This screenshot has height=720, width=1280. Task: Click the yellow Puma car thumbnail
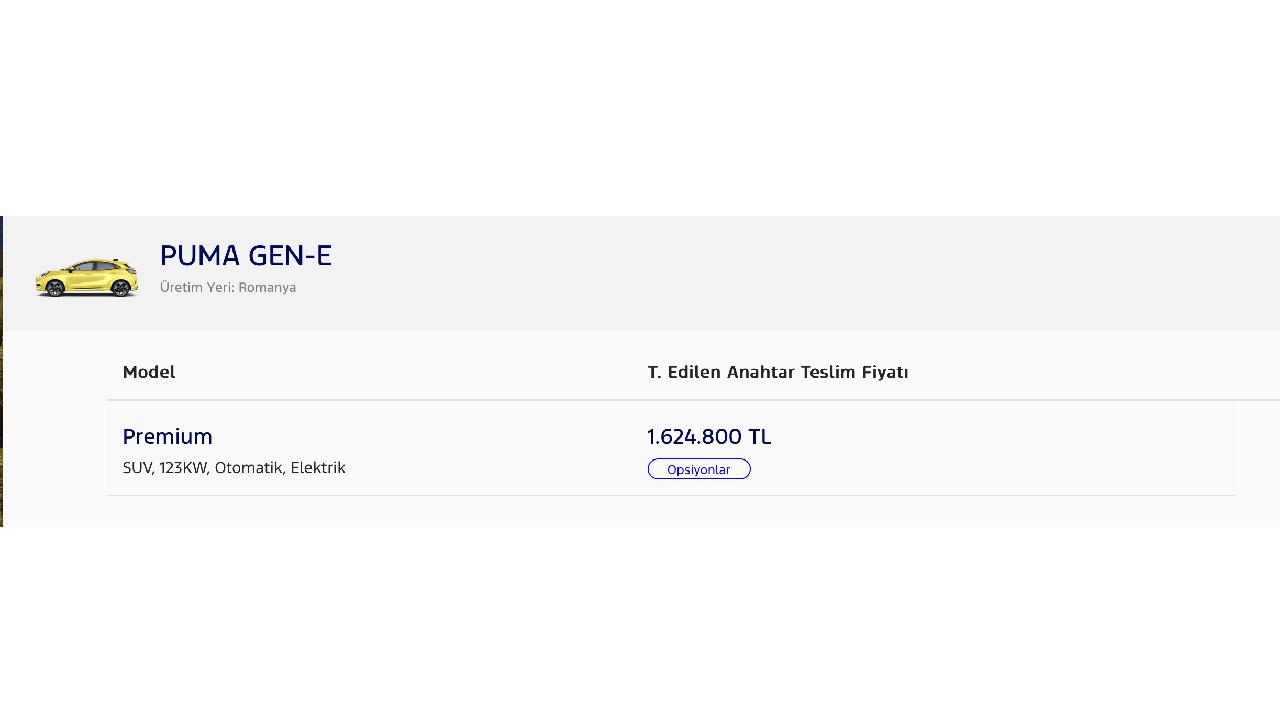tap(86, 277)
